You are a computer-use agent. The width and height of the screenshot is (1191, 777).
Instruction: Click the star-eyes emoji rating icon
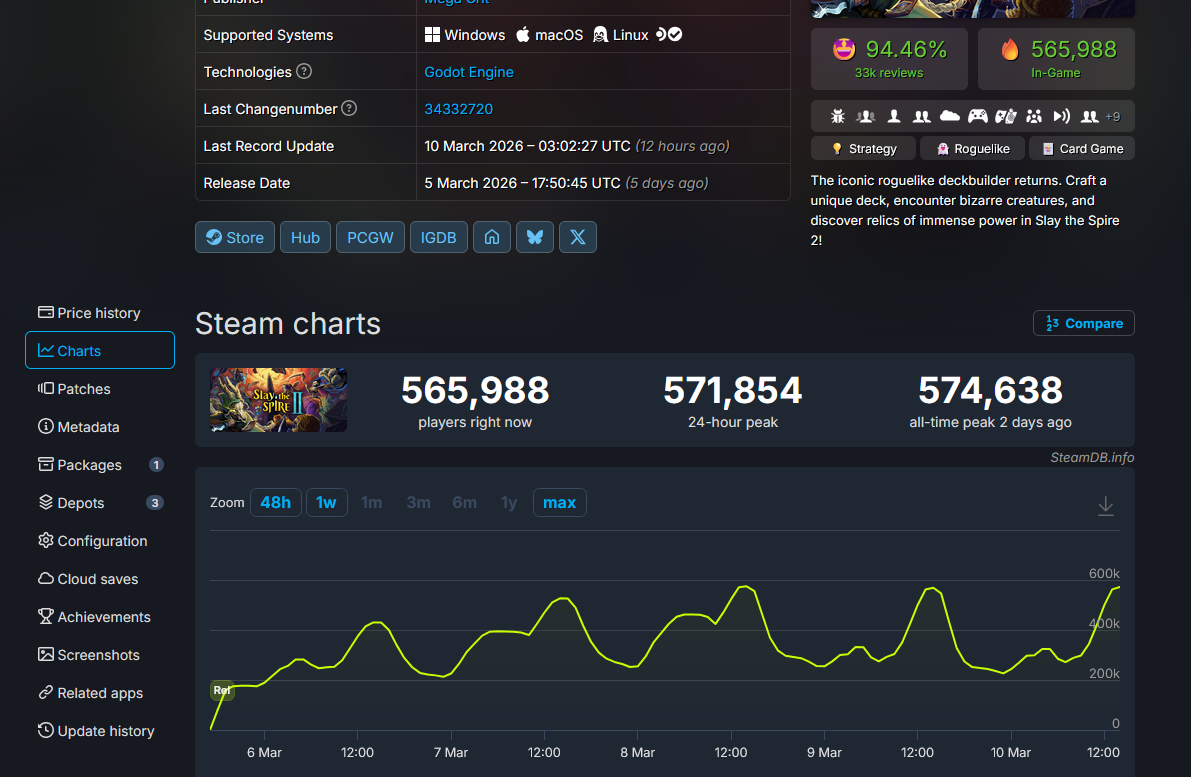[x=844, y=49]
